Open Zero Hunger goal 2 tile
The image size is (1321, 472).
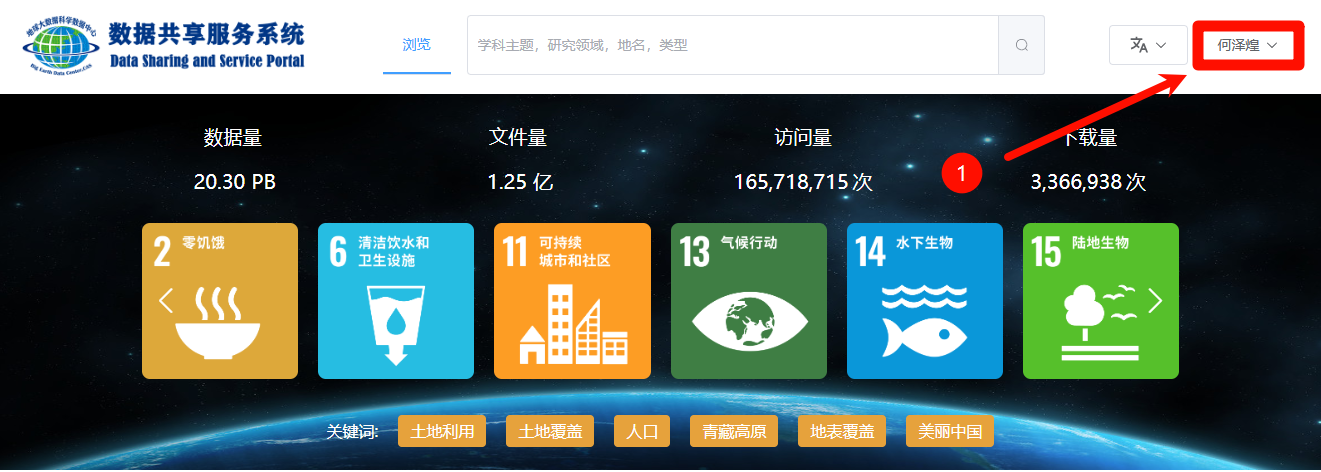click(220, 301)
